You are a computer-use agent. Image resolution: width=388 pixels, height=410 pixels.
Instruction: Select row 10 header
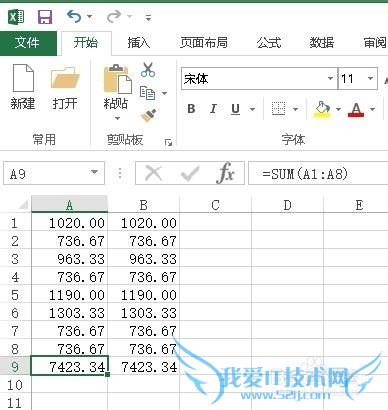pyautogui.click(x=15, y=385)
